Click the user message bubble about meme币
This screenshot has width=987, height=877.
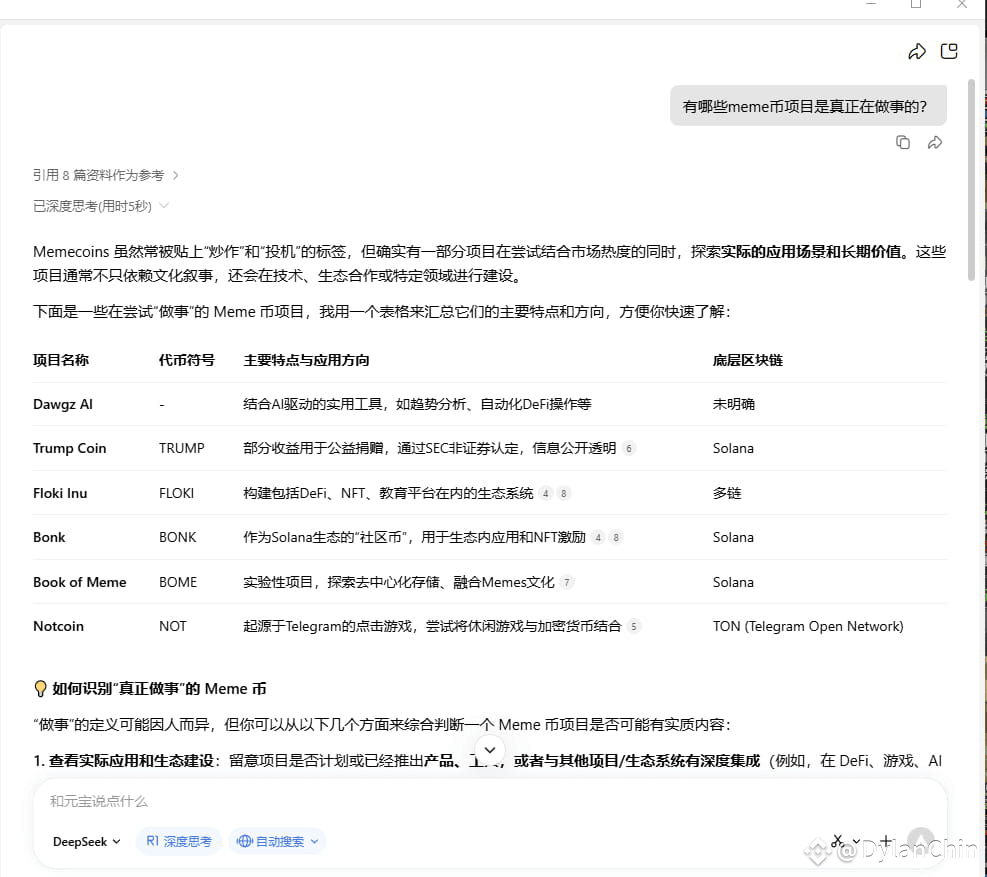[x=808, y=106]
